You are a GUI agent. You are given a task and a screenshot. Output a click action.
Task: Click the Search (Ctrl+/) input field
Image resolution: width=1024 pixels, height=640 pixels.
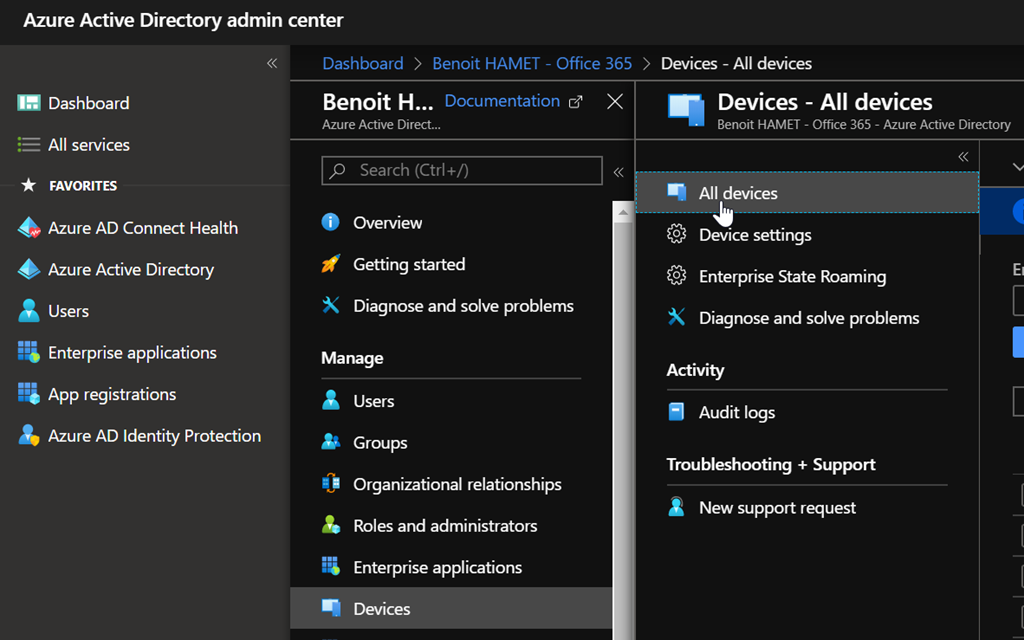472,170
